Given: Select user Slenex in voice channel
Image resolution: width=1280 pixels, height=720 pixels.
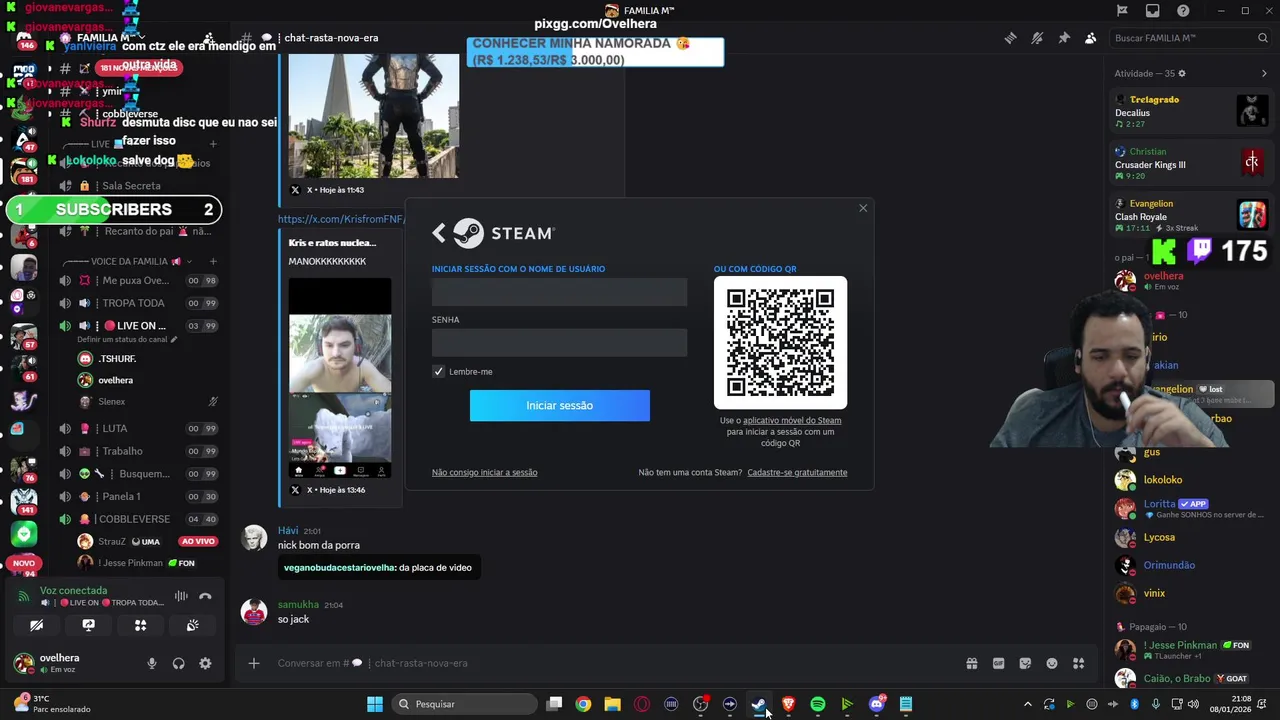Looking at the screenshot, I should [146, 402].
